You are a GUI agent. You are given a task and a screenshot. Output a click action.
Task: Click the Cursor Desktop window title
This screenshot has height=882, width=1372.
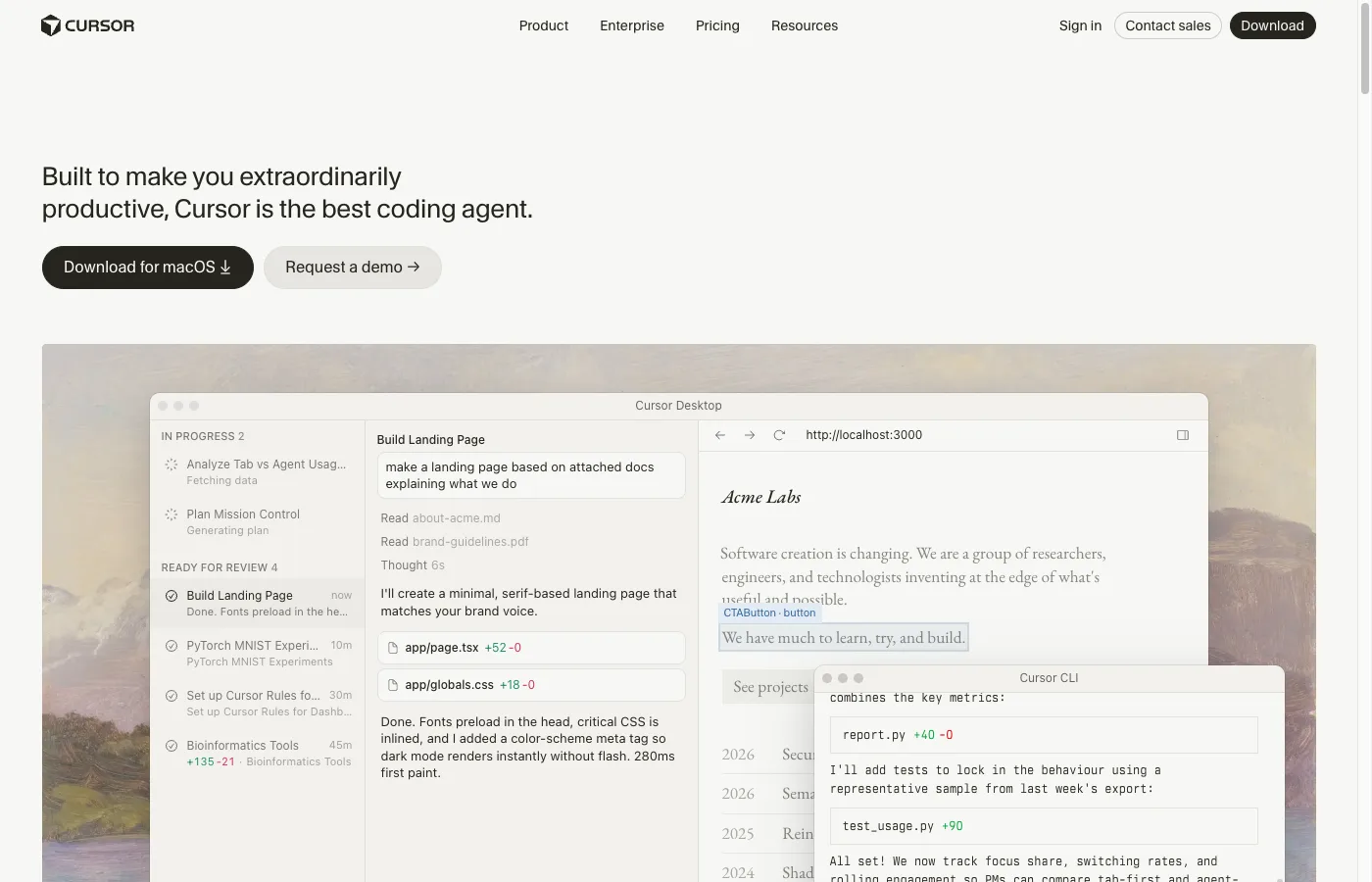tap(678, 406)
